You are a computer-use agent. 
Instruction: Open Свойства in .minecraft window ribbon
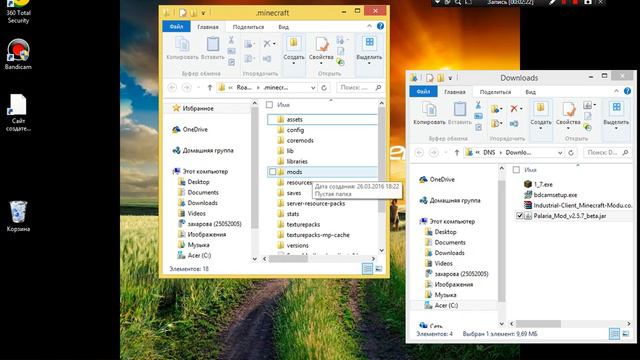point(321,49)
